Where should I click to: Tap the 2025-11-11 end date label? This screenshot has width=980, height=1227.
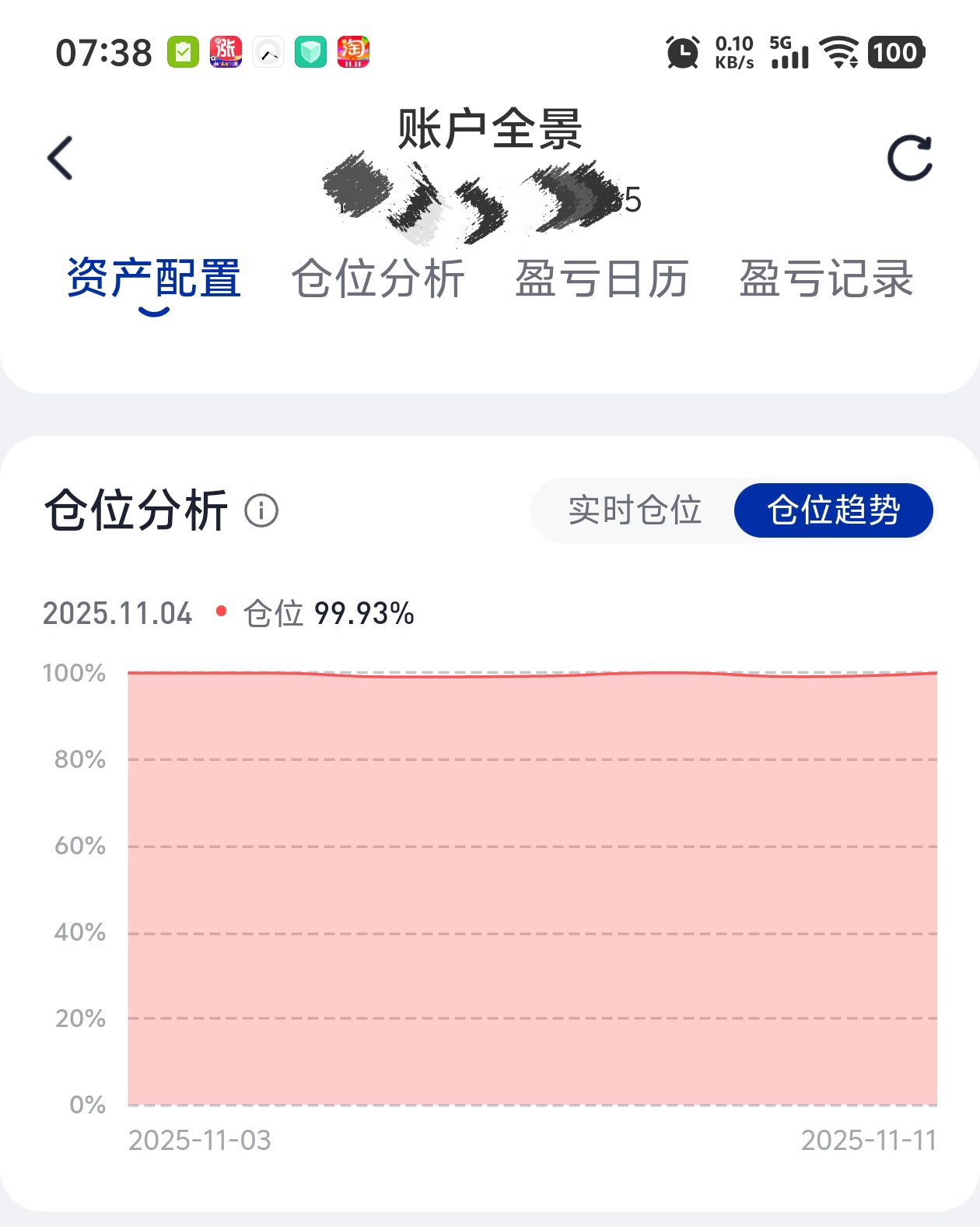click(x=868, y=1141)
